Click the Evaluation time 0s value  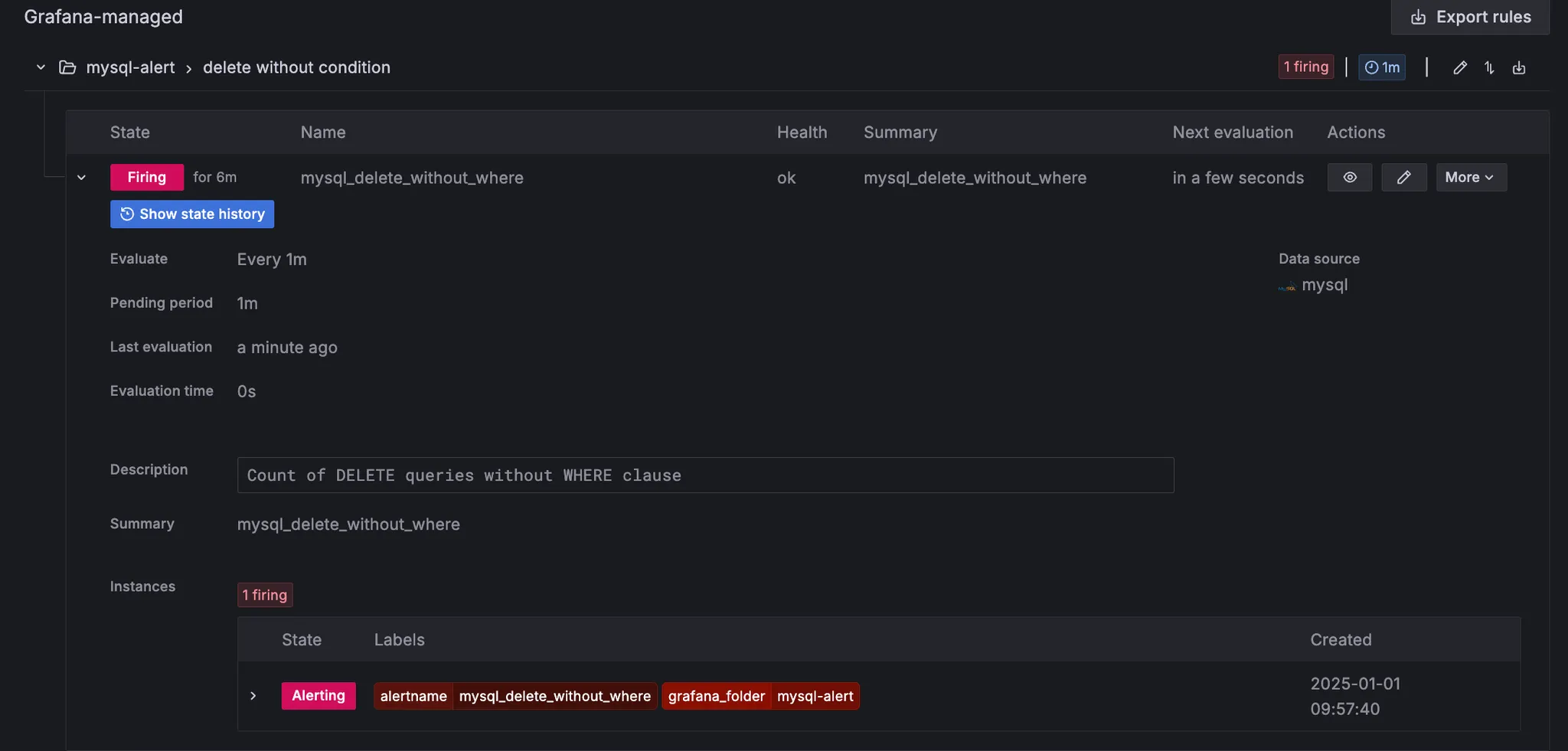click(247, 391)
